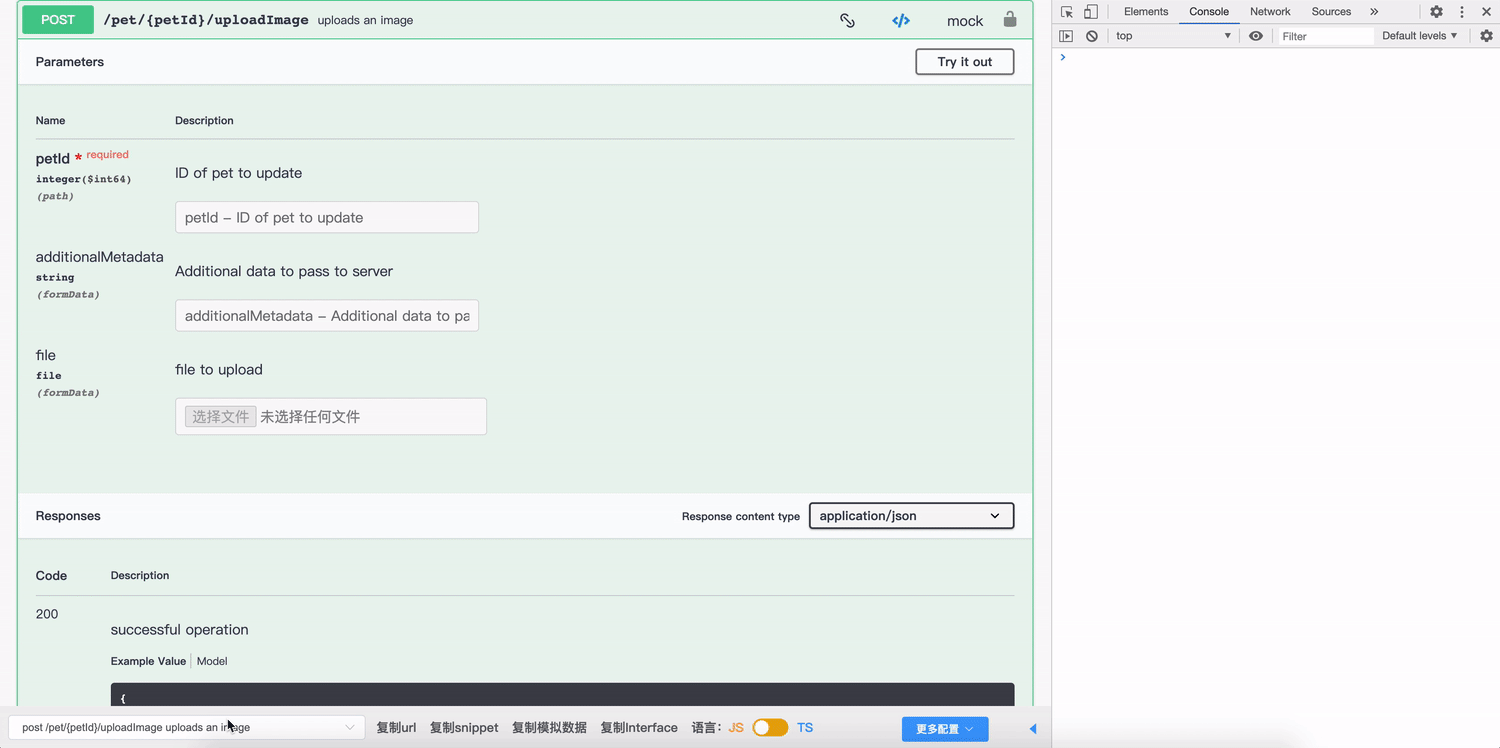The height and width of the screenshot is (748, 1500).
Task: Click the blue code brackets icon
Action: pos(901,20)
